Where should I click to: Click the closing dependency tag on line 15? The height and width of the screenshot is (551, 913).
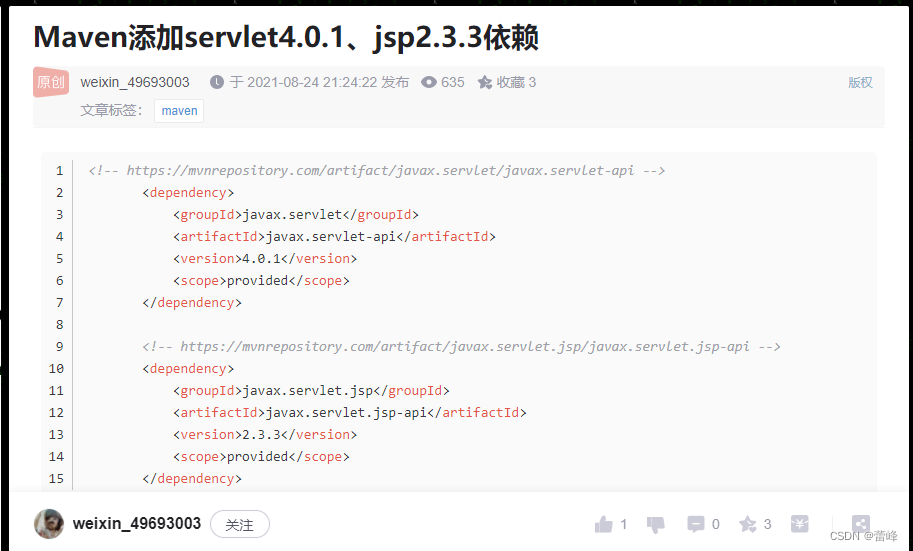[x=192, y=479]
